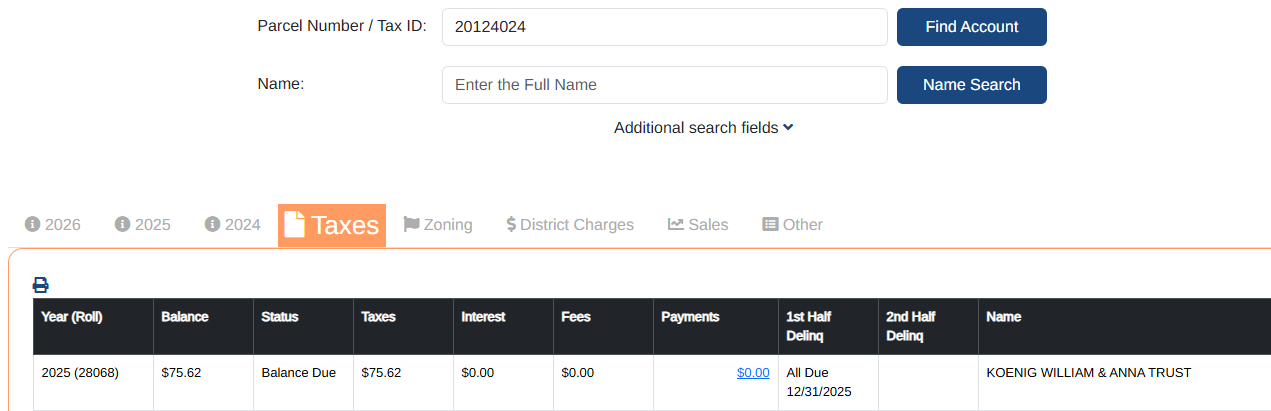Click the info icon beside 2024

click(x=212, y=224)
